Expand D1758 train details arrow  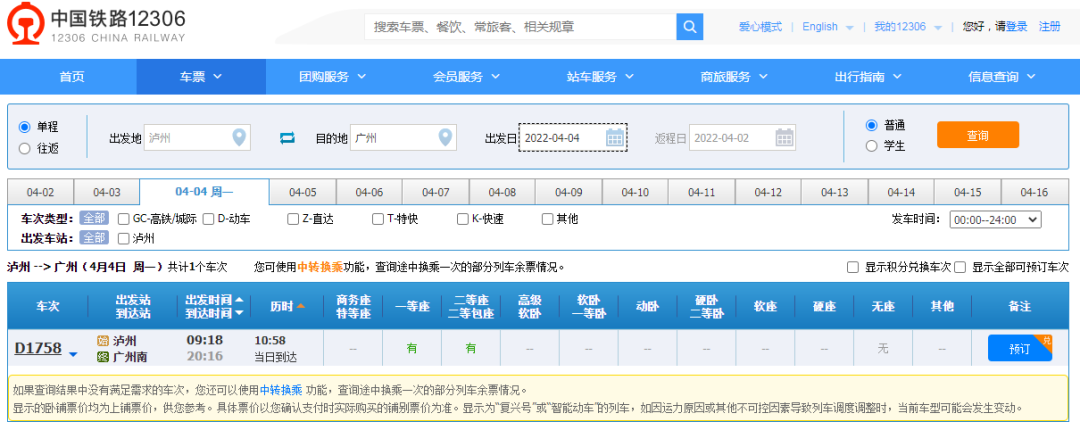click(x=73, y=354)
